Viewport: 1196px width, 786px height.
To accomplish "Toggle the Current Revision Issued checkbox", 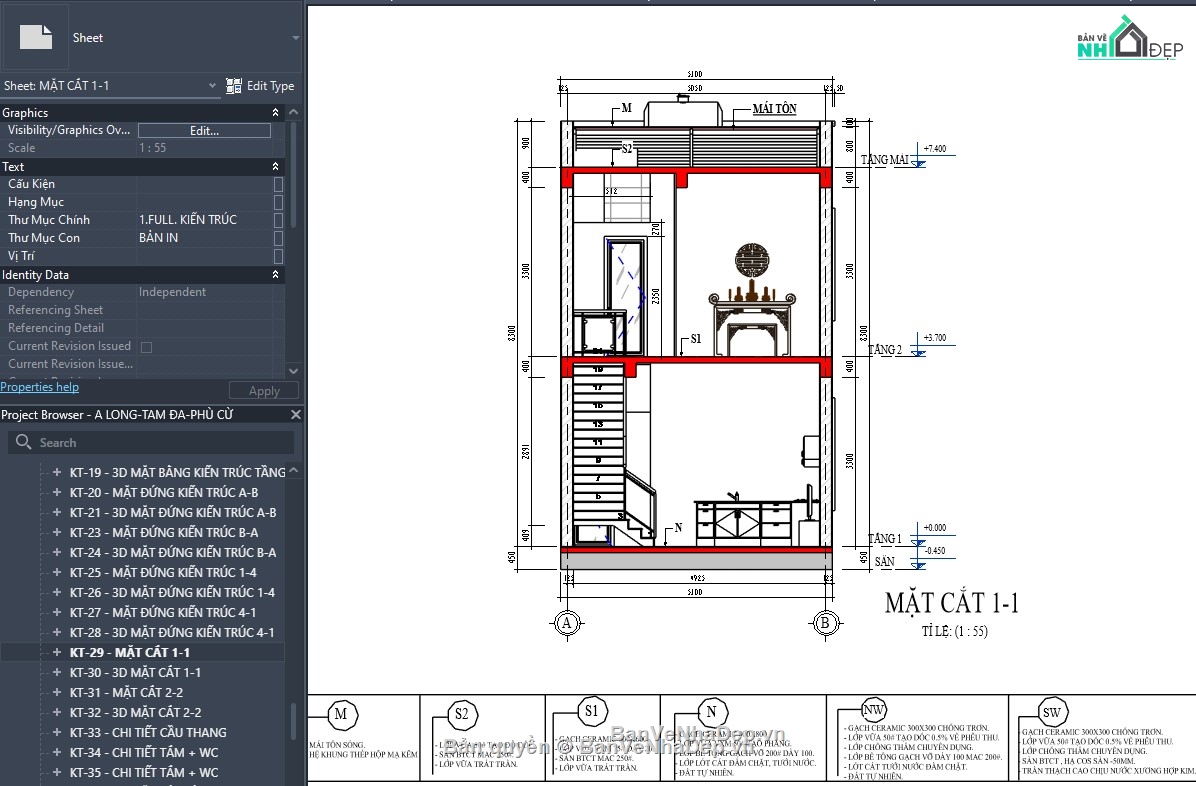I will click(146, 347).
